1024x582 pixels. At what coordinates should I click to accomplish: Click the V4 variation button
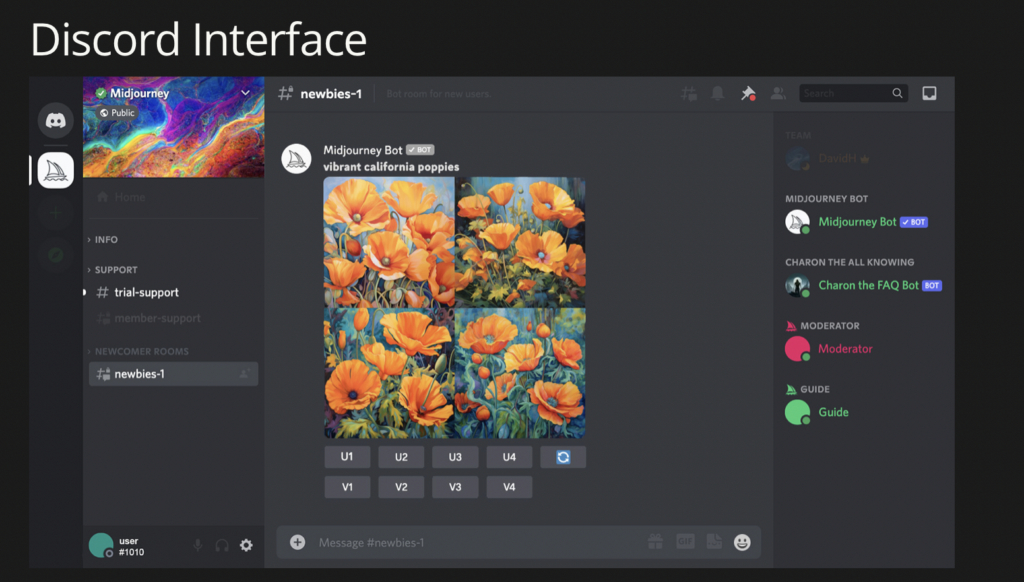pos(509,487)
